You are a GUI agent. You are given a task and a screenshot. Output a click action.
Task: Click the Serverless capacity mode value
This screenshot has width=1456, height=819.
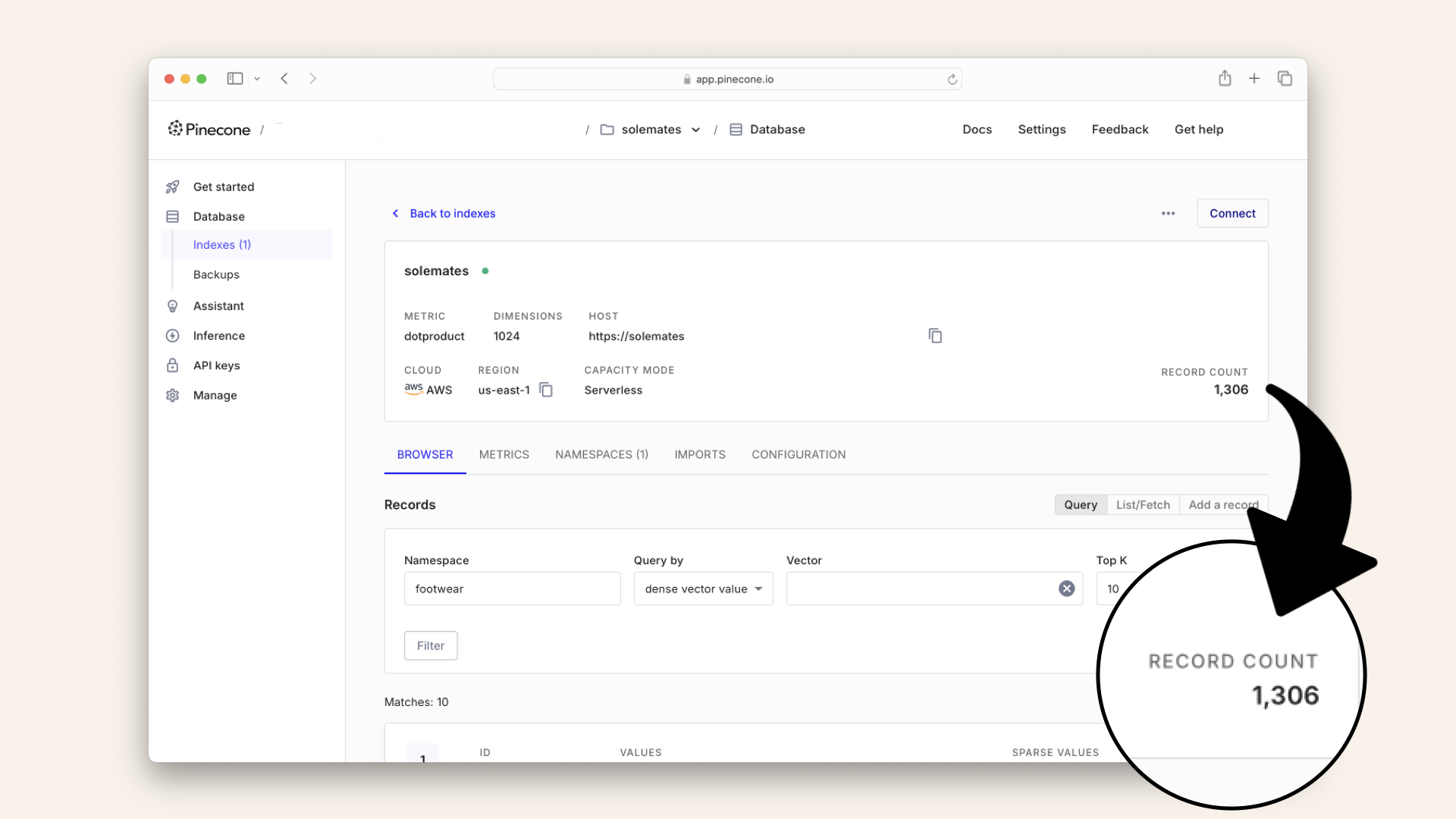pyautogui.click(x=613, y=391)
